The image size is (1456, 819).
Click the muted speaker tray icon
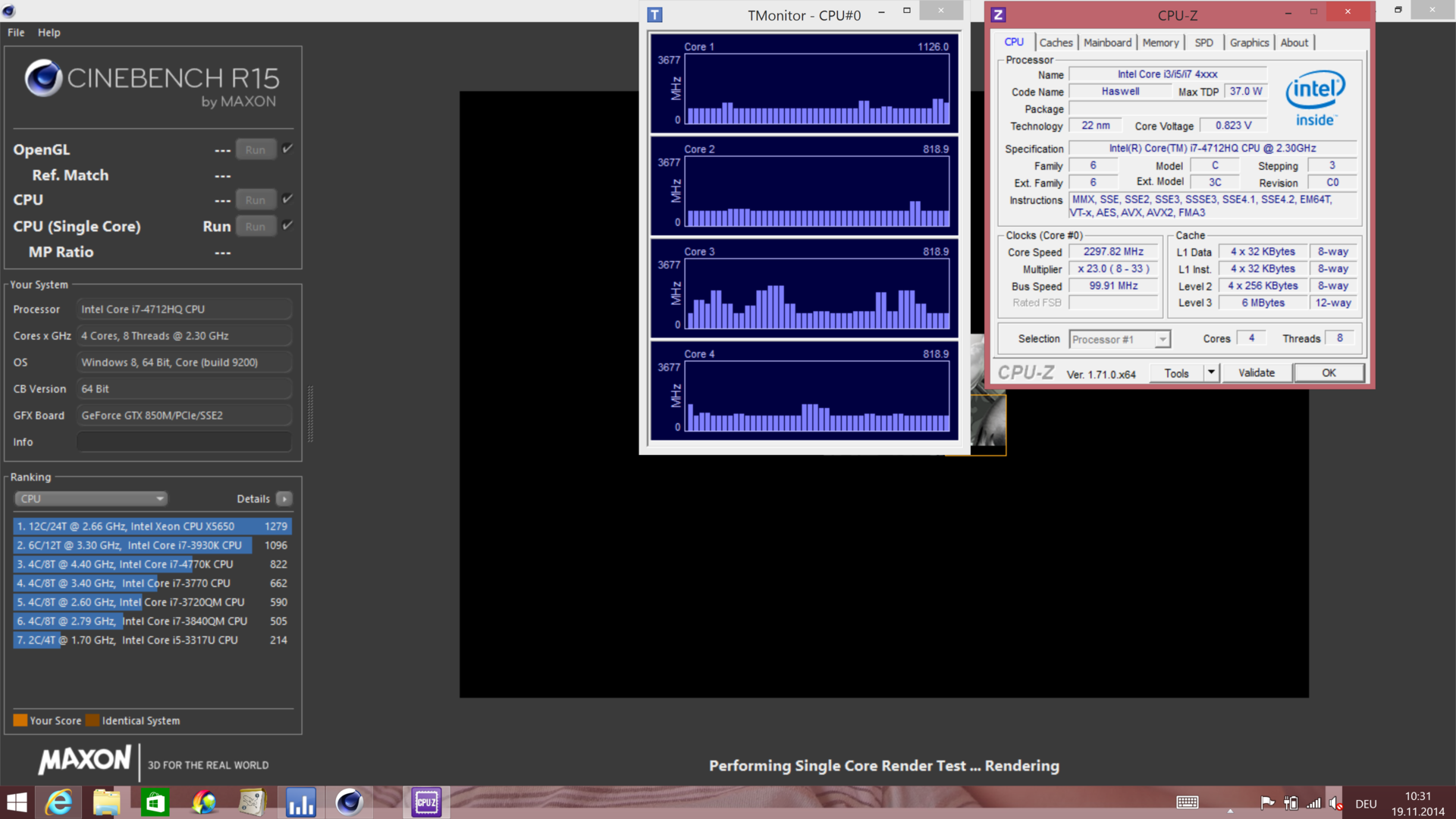[x=1335, y=803]
